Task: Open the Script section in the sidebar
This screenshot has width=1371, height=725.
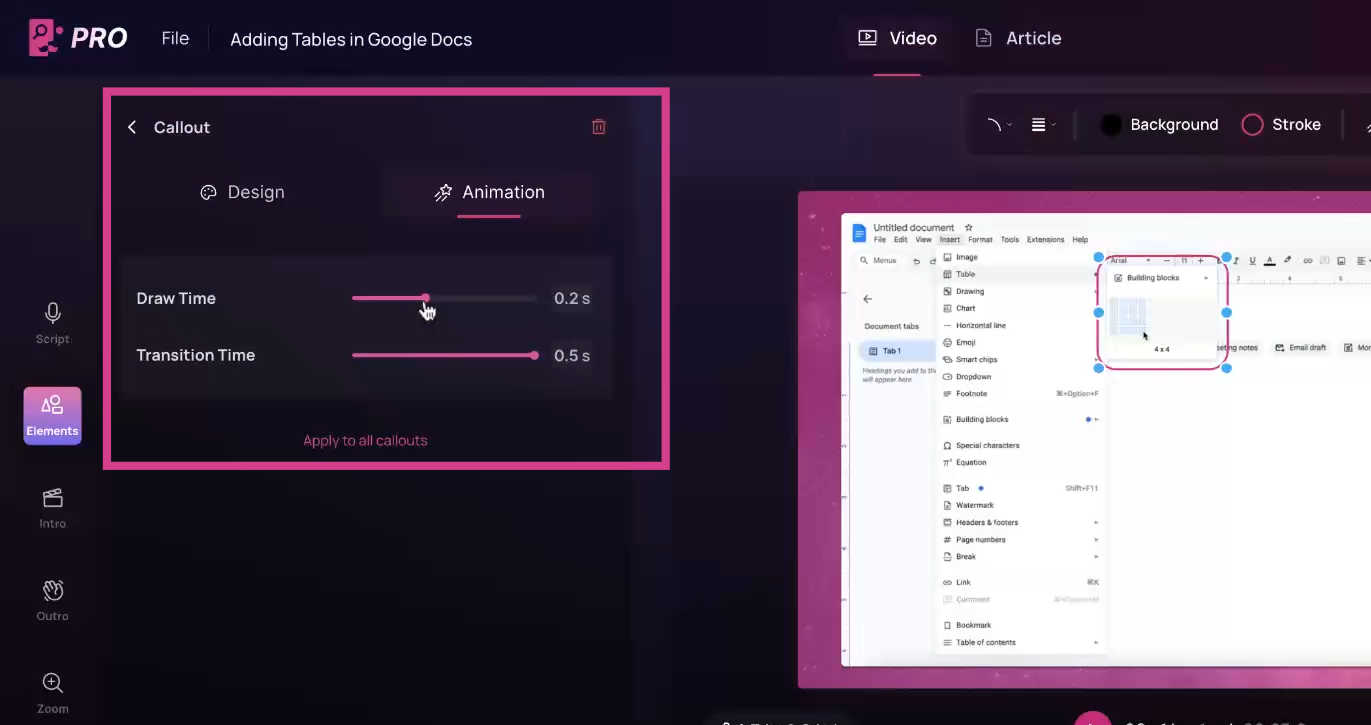Action: (x=53, y=323)
